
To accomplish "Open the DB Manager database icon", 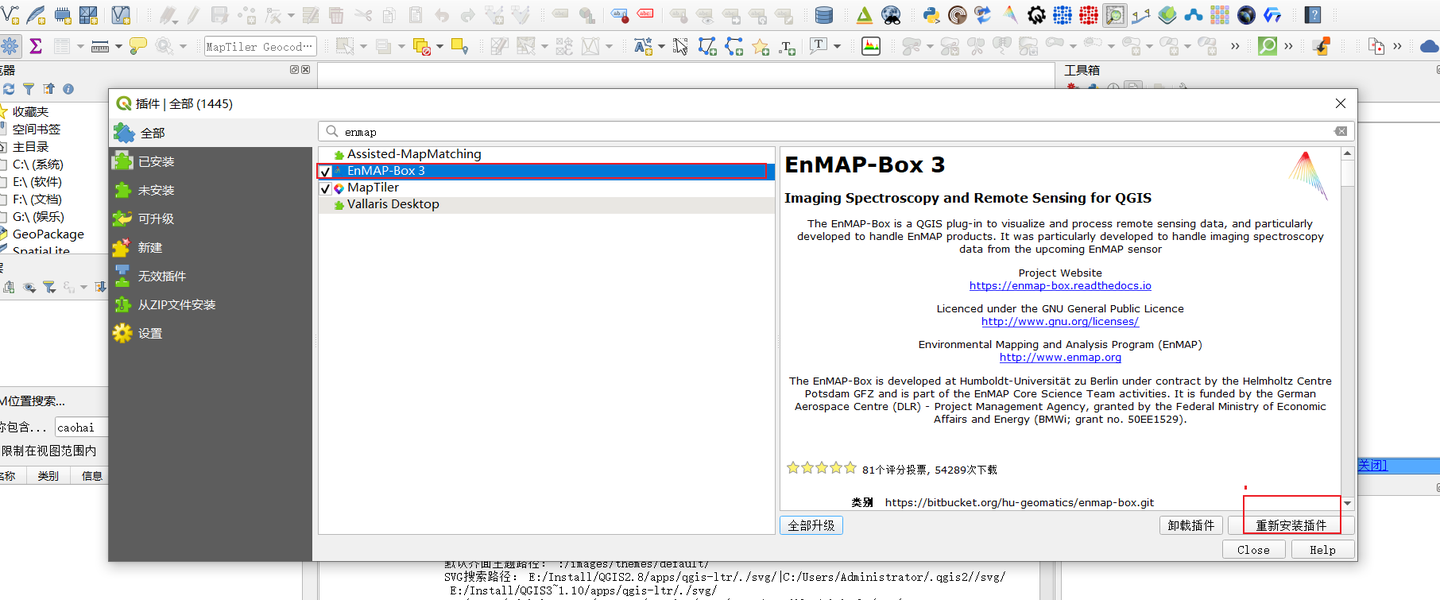I will 824,15.
